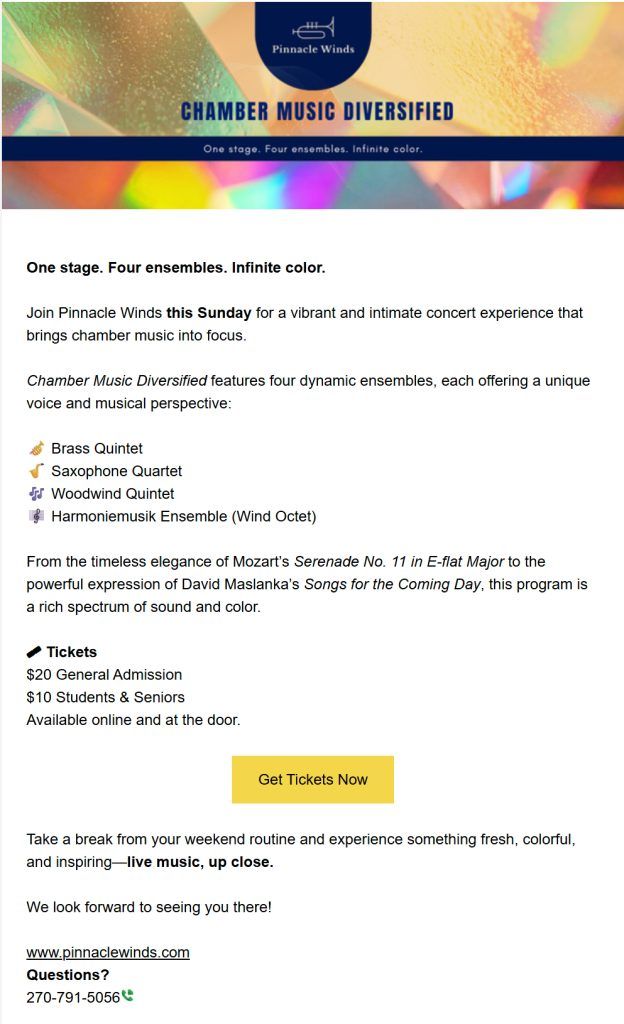Click the score emoji beside Harmoniemusik Ensemble
The width and height of the screenshot is (624, 1024).
click(37, 517)
